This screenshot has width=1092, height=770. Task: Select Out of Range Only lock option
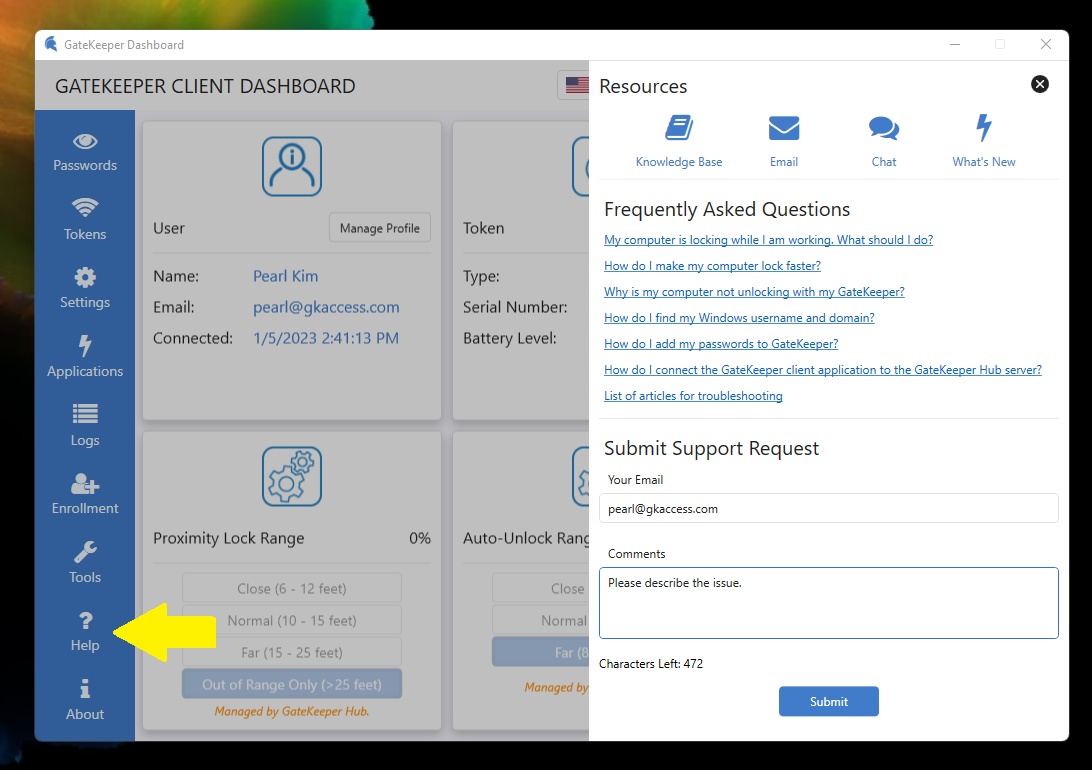292,684
